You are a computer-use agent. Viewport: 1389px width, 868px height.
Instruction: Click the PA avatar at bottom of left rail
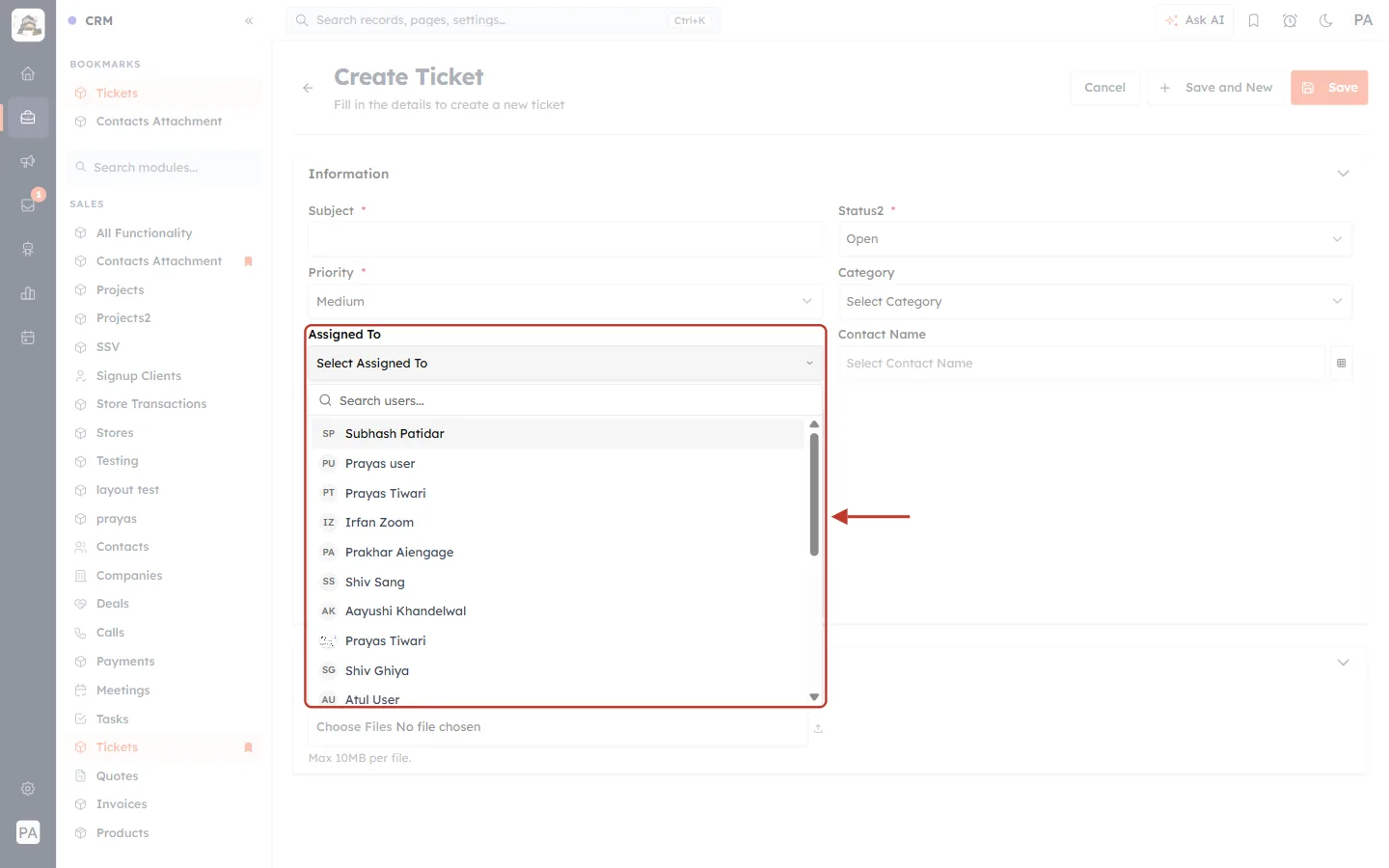[28, 832]
